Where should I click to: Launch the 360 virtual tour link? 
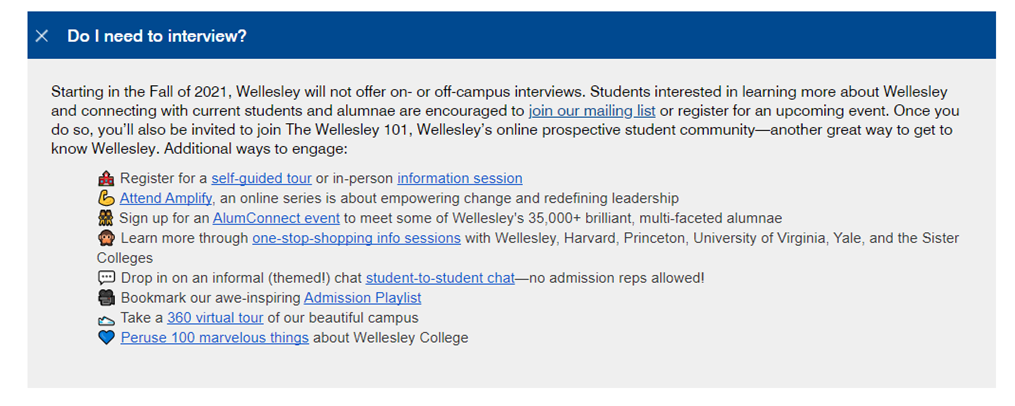(215, 318)
